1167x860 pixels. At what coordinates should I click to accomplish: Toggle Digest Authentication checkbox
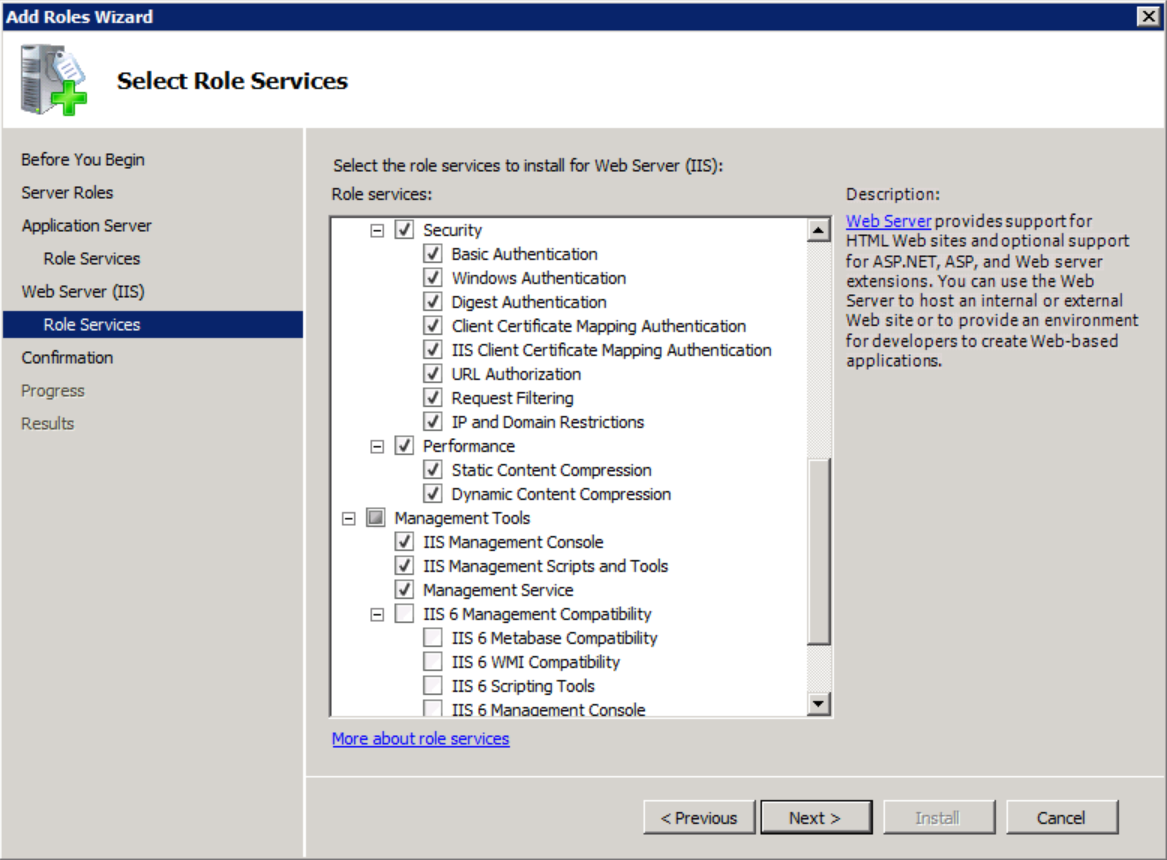coord(432,302)
